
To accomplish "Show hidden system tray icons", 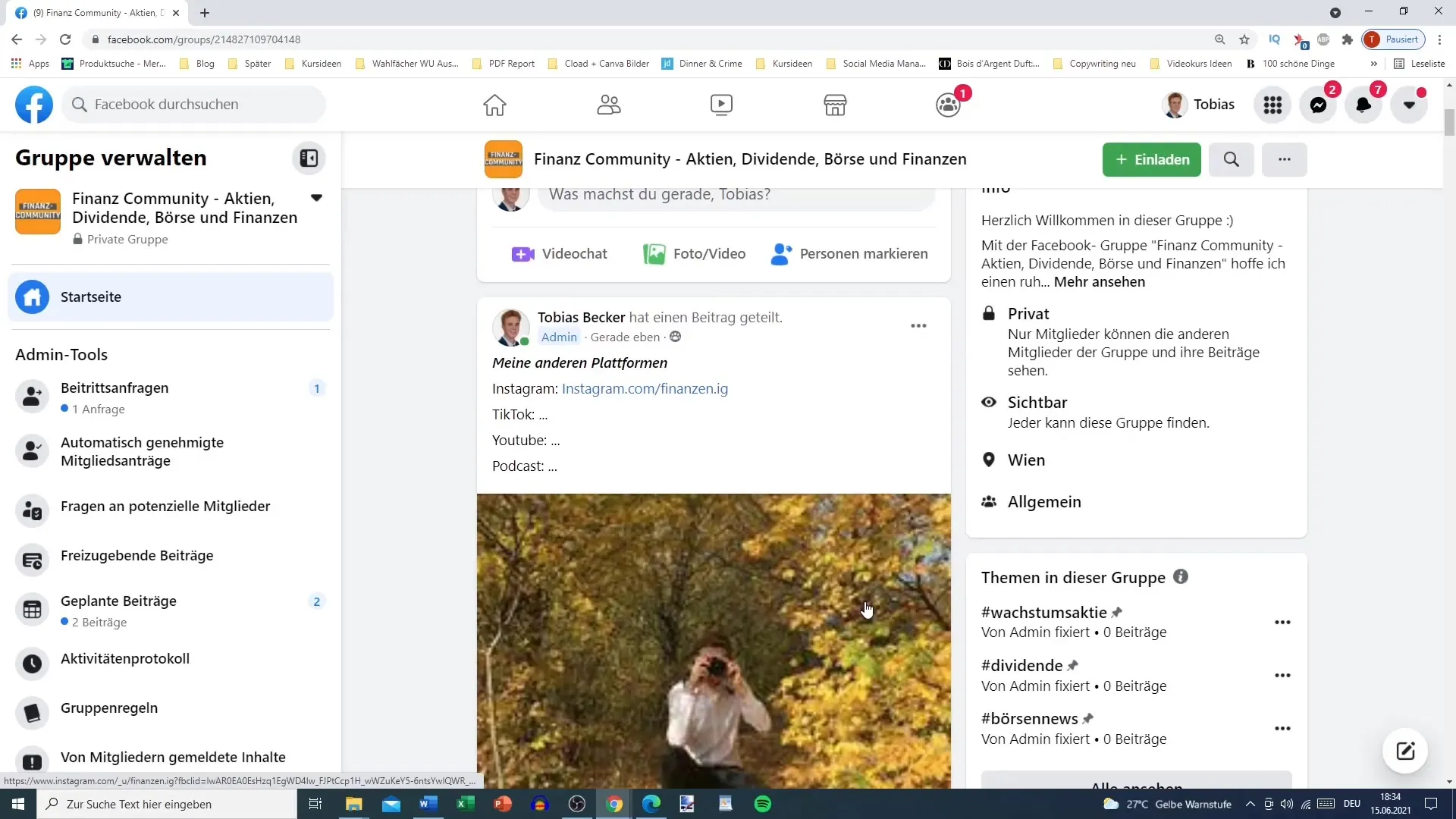I will click(1250, 804).
